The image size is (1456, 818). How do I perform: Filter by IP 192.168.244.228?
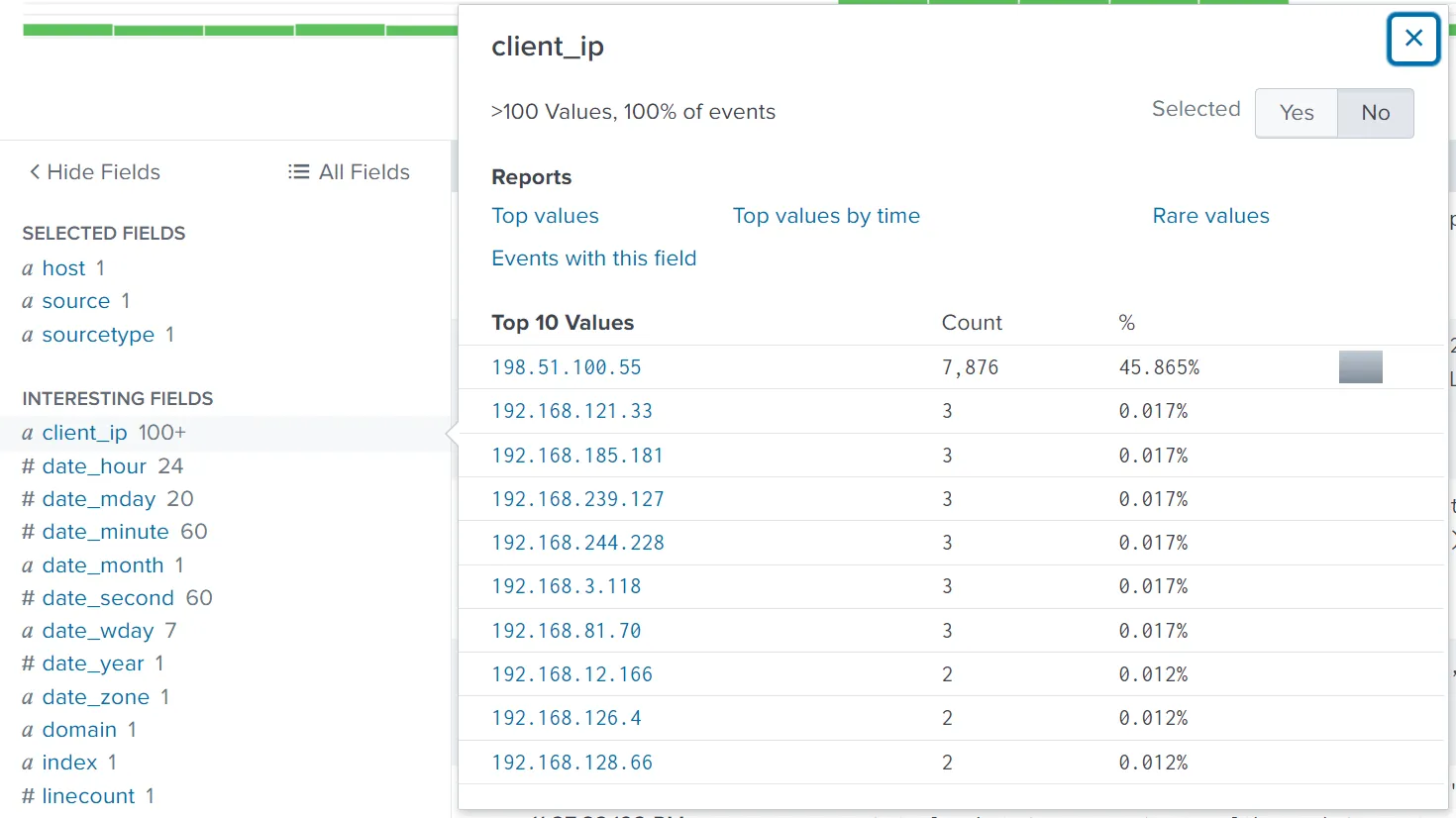[577, 543]
